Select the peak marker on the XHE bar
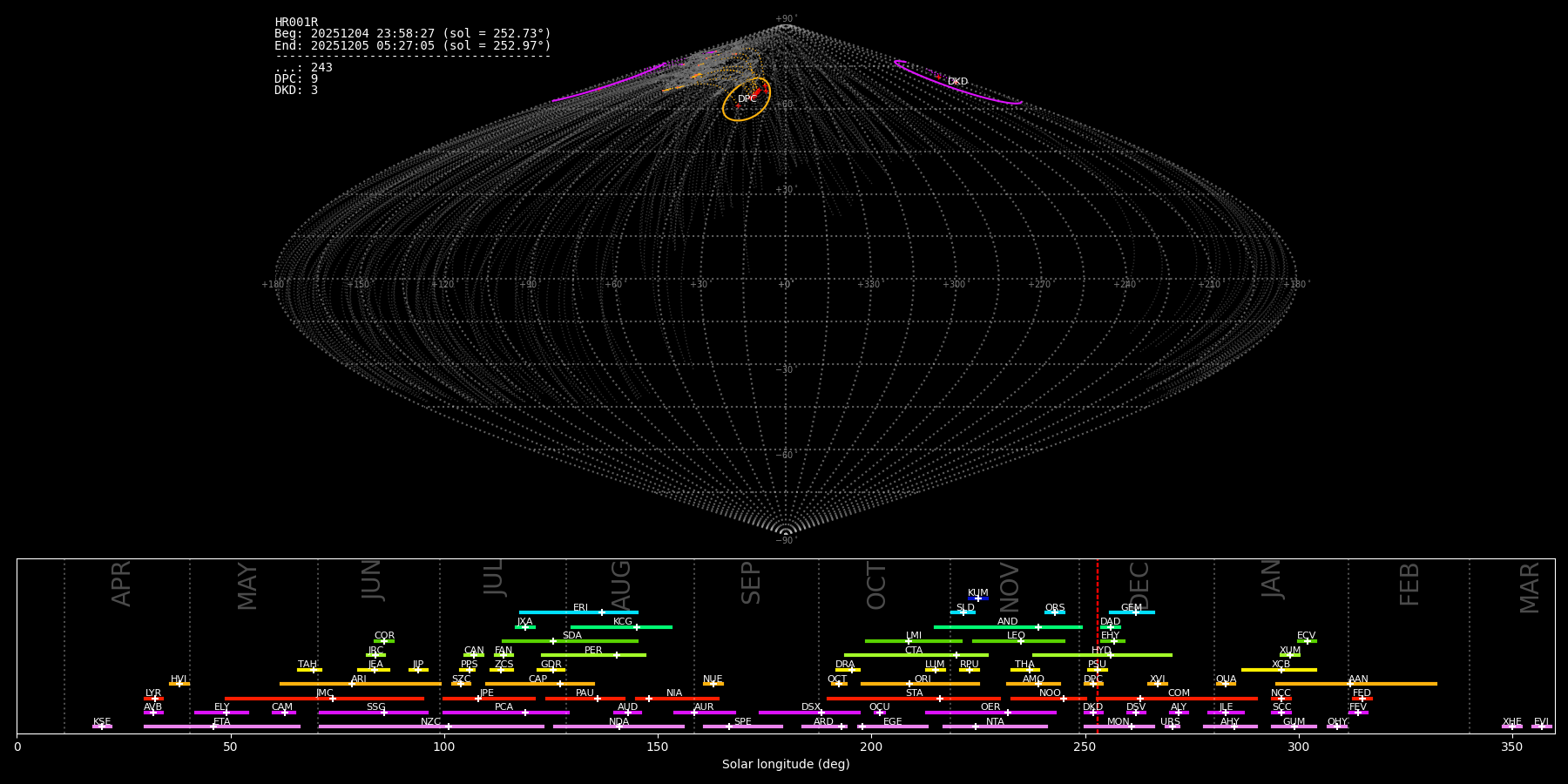 click(x=1512, y=727)
